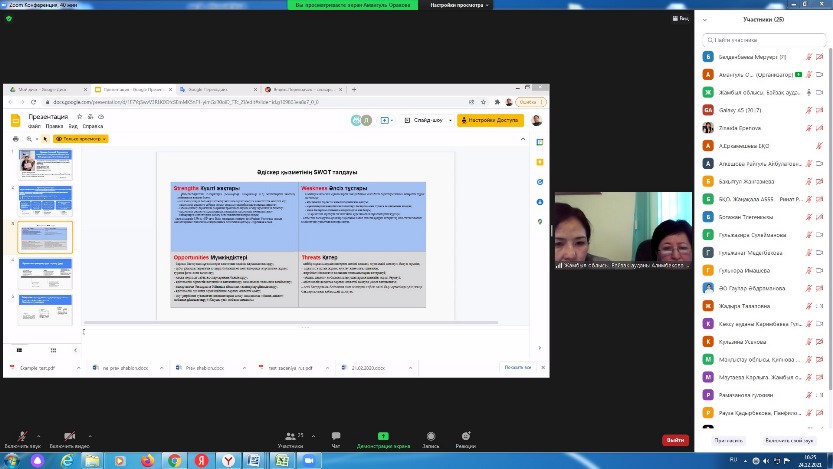Click the red leave meeting button
The image size is (833, 469).
pos(676,439)
